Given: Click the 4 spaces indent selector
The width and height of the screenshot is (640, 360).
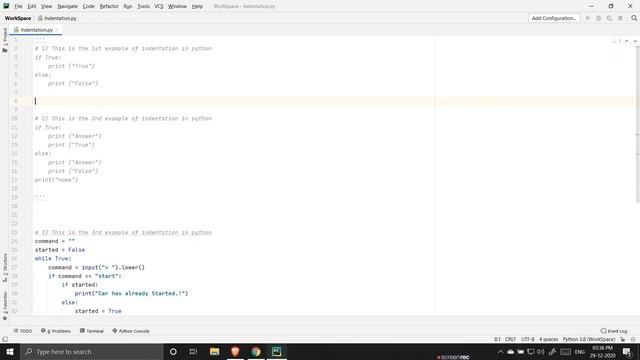Looking at the screenshot, I should [x=548, y=339].
